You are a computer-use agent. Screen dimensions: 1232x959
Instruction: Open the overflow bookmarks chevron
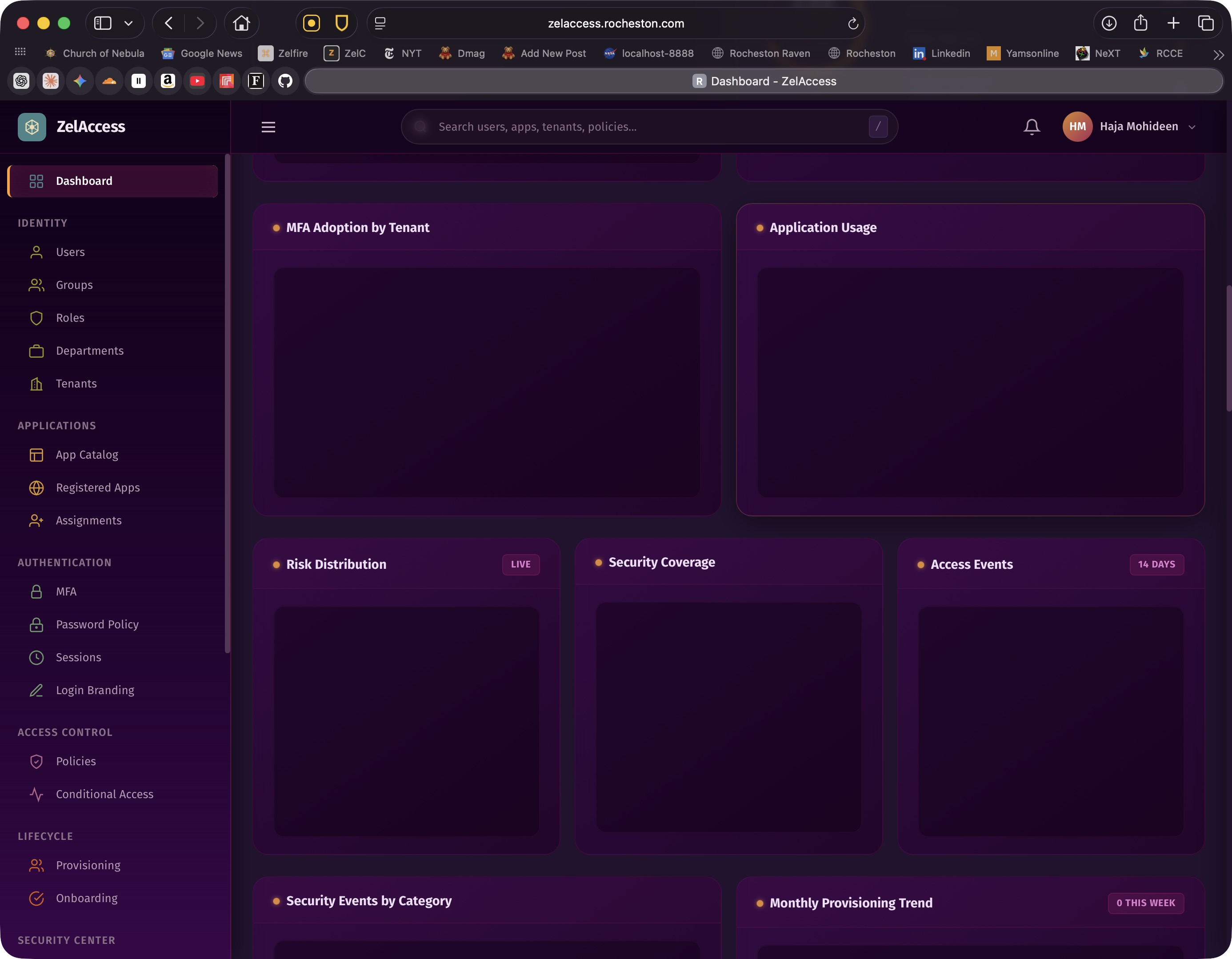coord(1218,54)
